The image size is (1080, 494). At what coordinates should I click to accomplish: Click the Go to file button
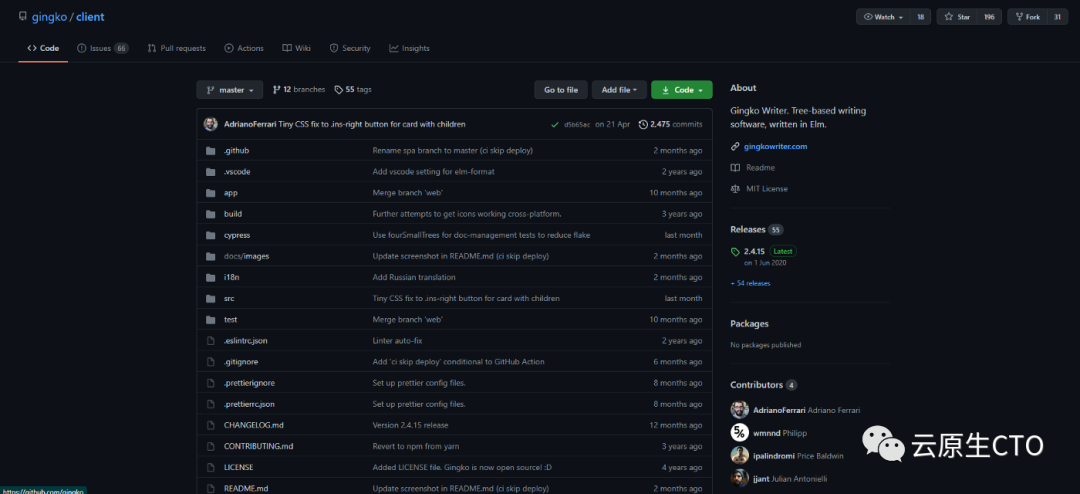[x=561, y=90]
